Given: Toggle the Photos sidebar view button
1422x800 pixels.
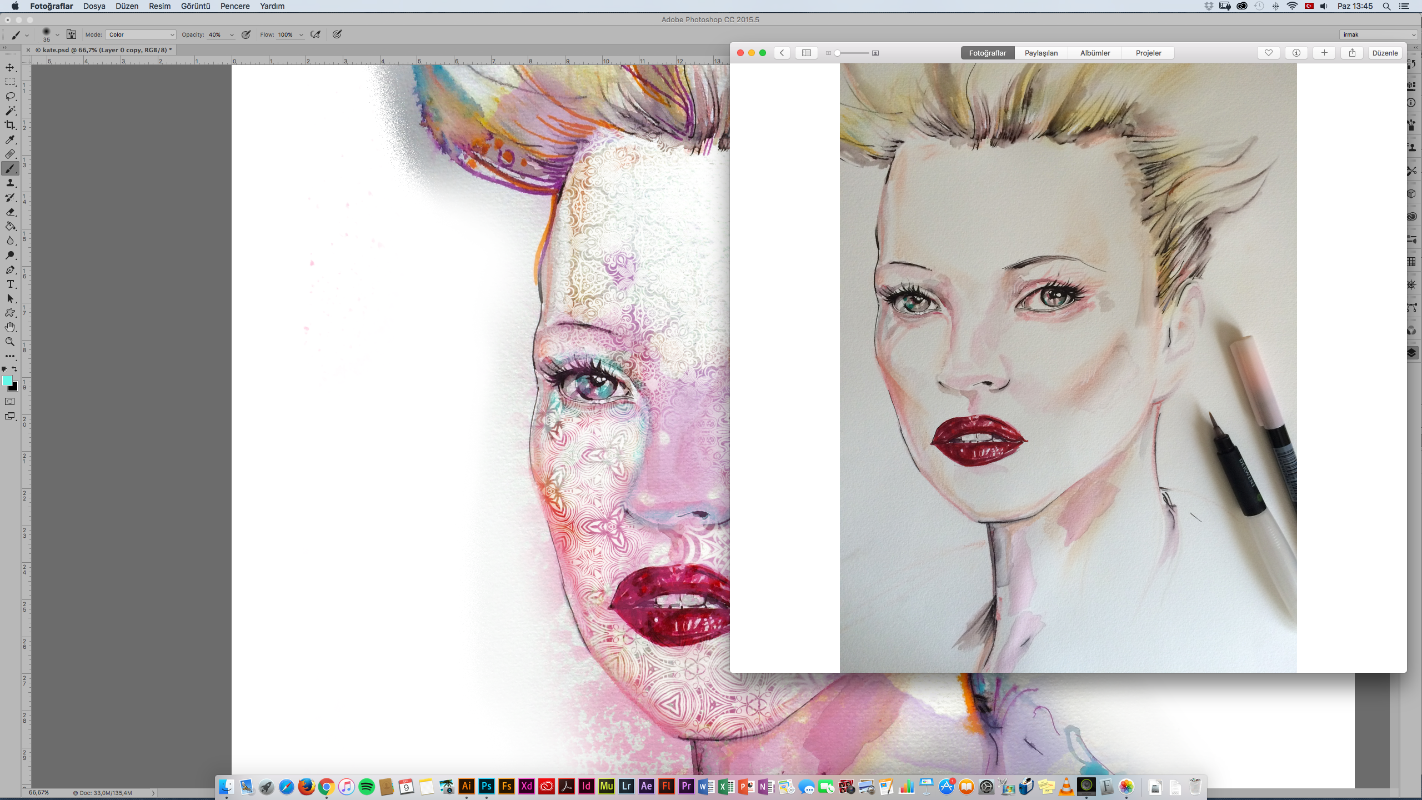Looking at the screenshot, I should tap(806, 53).
